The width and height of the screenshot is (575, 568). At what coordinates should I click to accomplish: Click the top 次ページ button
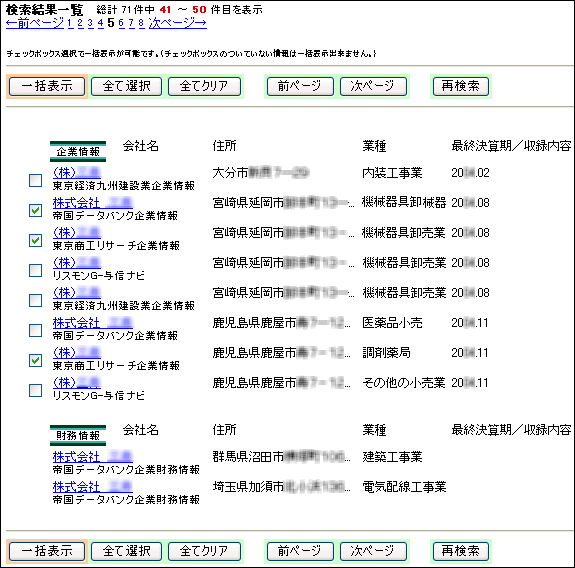point(373,87)
